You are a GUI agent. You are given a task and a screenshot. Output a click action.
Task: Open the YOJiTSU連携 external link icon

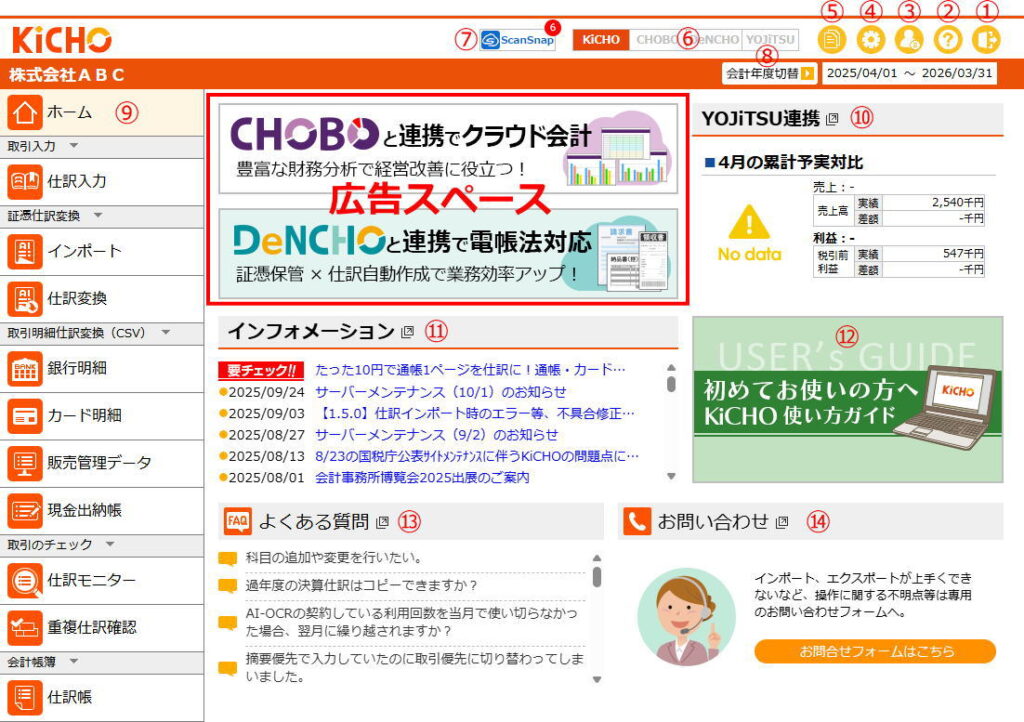click(833, 118)
